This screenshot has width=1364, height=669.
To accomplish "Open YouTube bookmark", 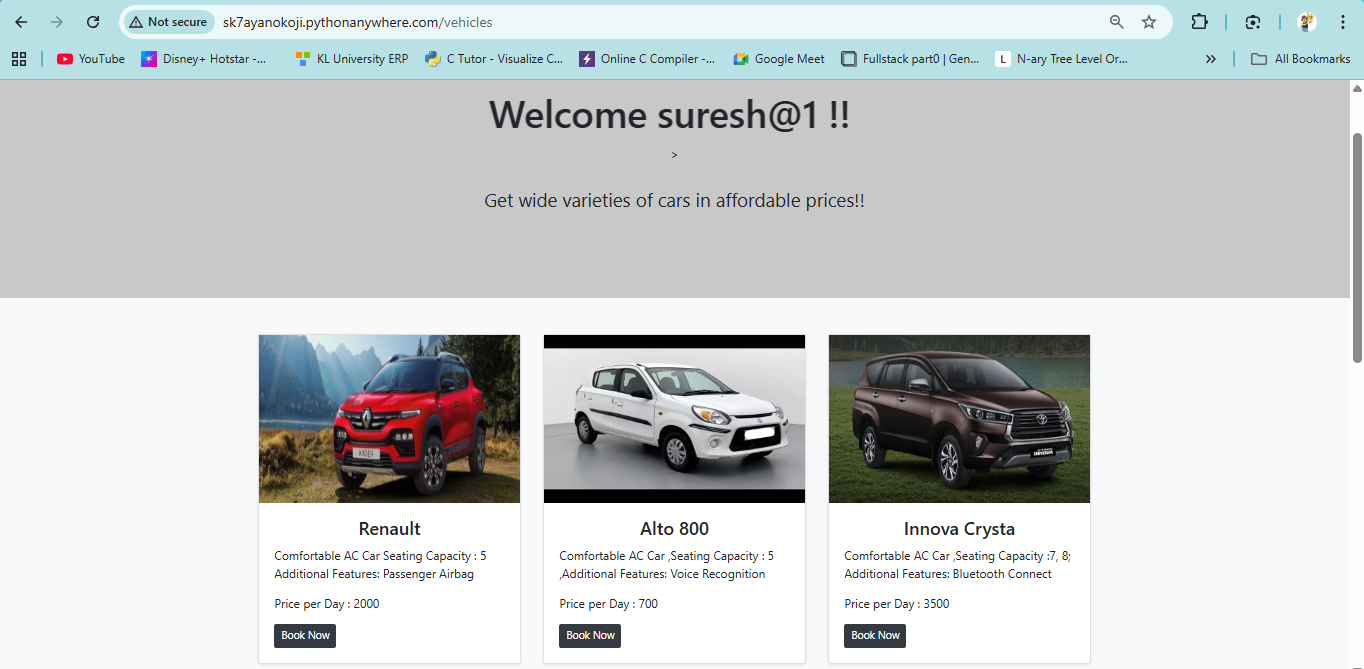I will click(x=91, y=59).
